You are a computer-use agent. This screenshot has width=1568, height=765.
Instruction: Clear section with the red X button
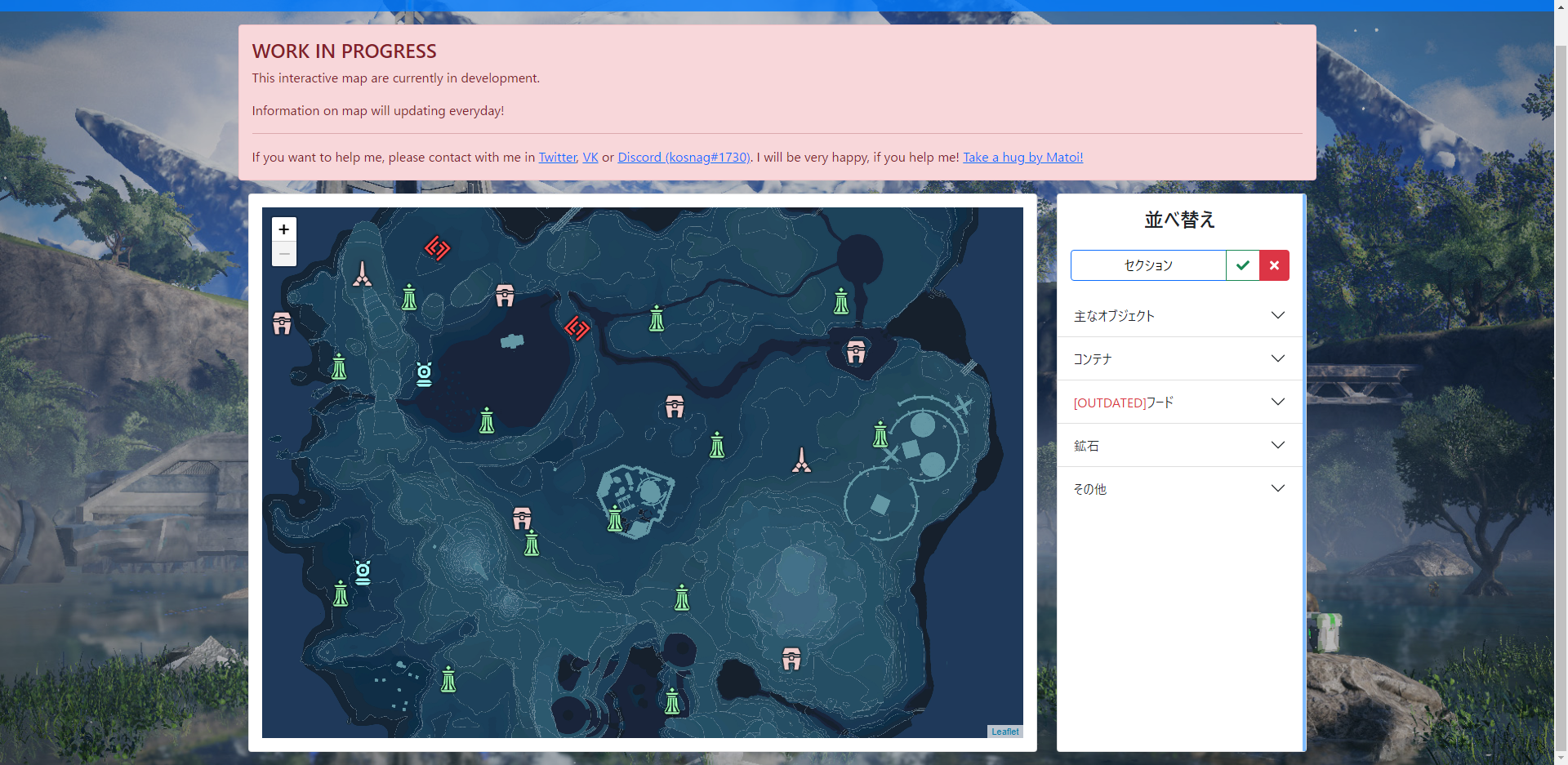point(1274,265)
